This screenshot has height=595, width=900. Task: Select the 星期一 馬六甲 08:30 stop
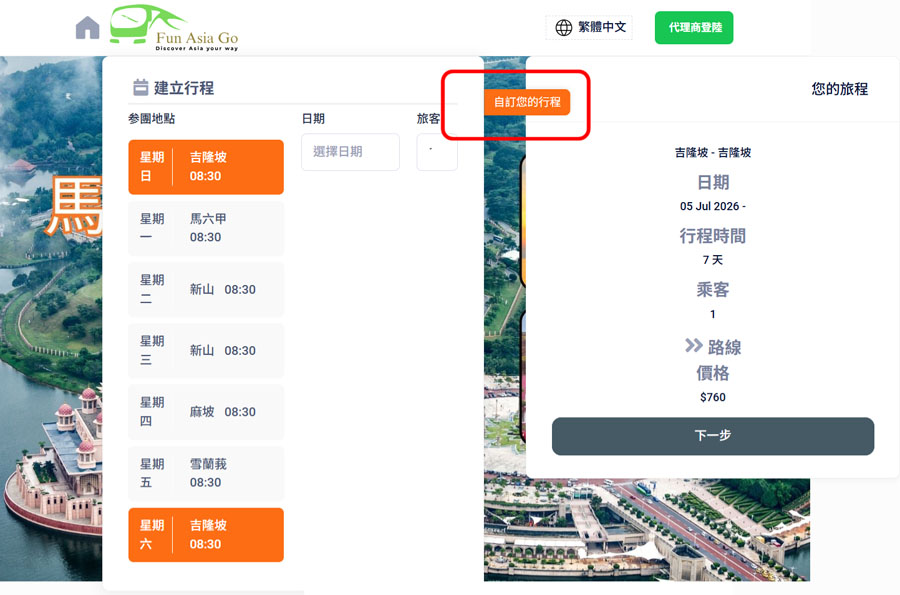[x=206, y=228]
